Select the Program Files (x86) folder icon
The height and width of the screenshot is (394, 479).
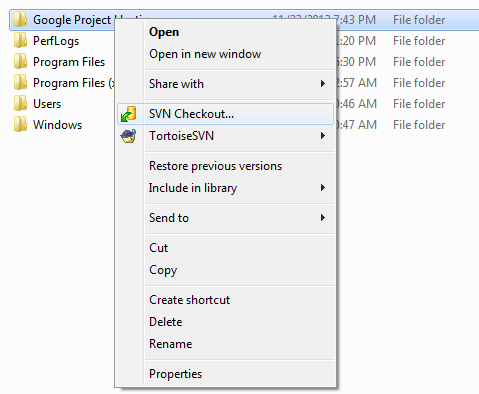[20, 83]
